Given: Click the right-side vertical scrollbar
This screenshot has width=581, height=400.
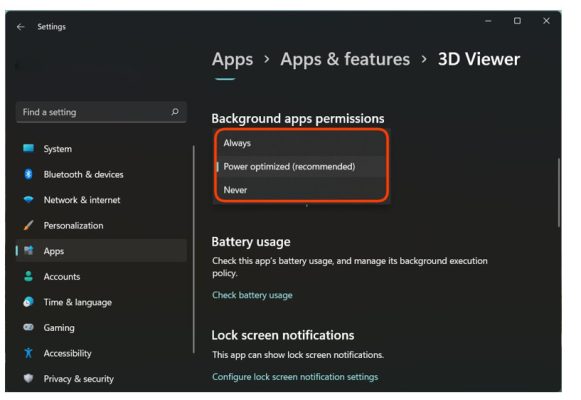Looking at the screenshot, I should point(559,193).
